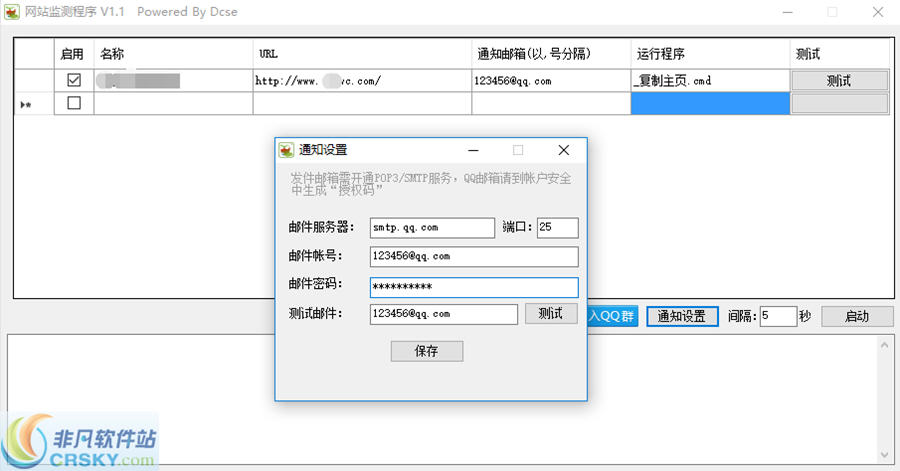Click the log scrollbar down arrow

coord(885,454)
